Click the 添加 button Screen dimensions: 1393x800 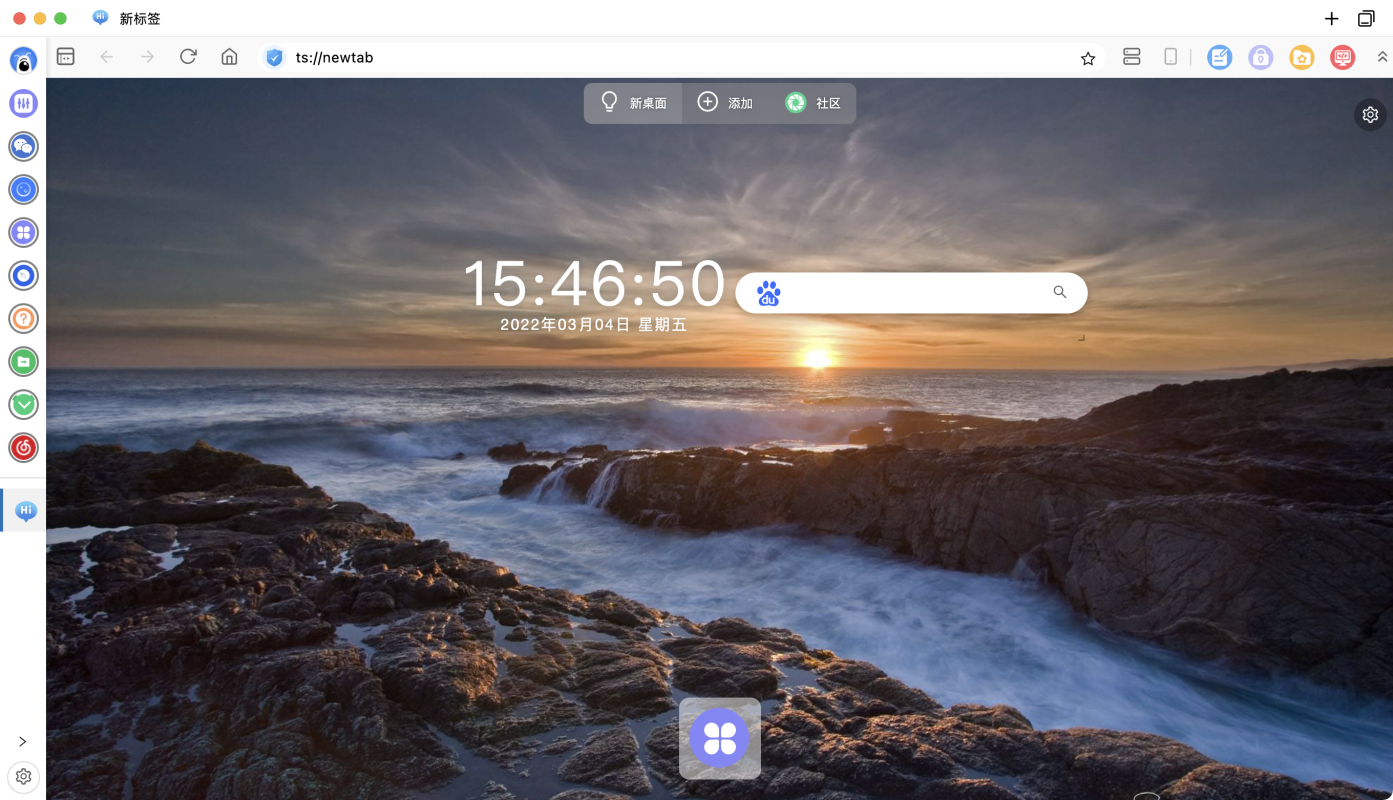(x=725, y=103)
